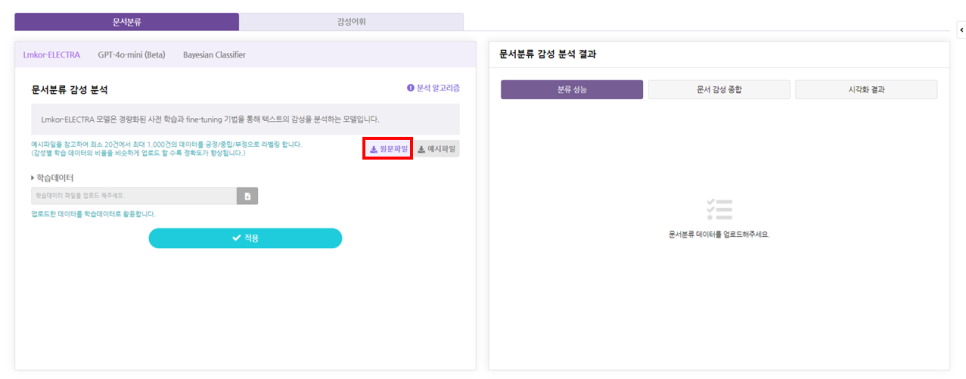Screen dimensions: 966x379
Task: Expand the 학습데이터 disclosure triangle
Action: (33, 178)
